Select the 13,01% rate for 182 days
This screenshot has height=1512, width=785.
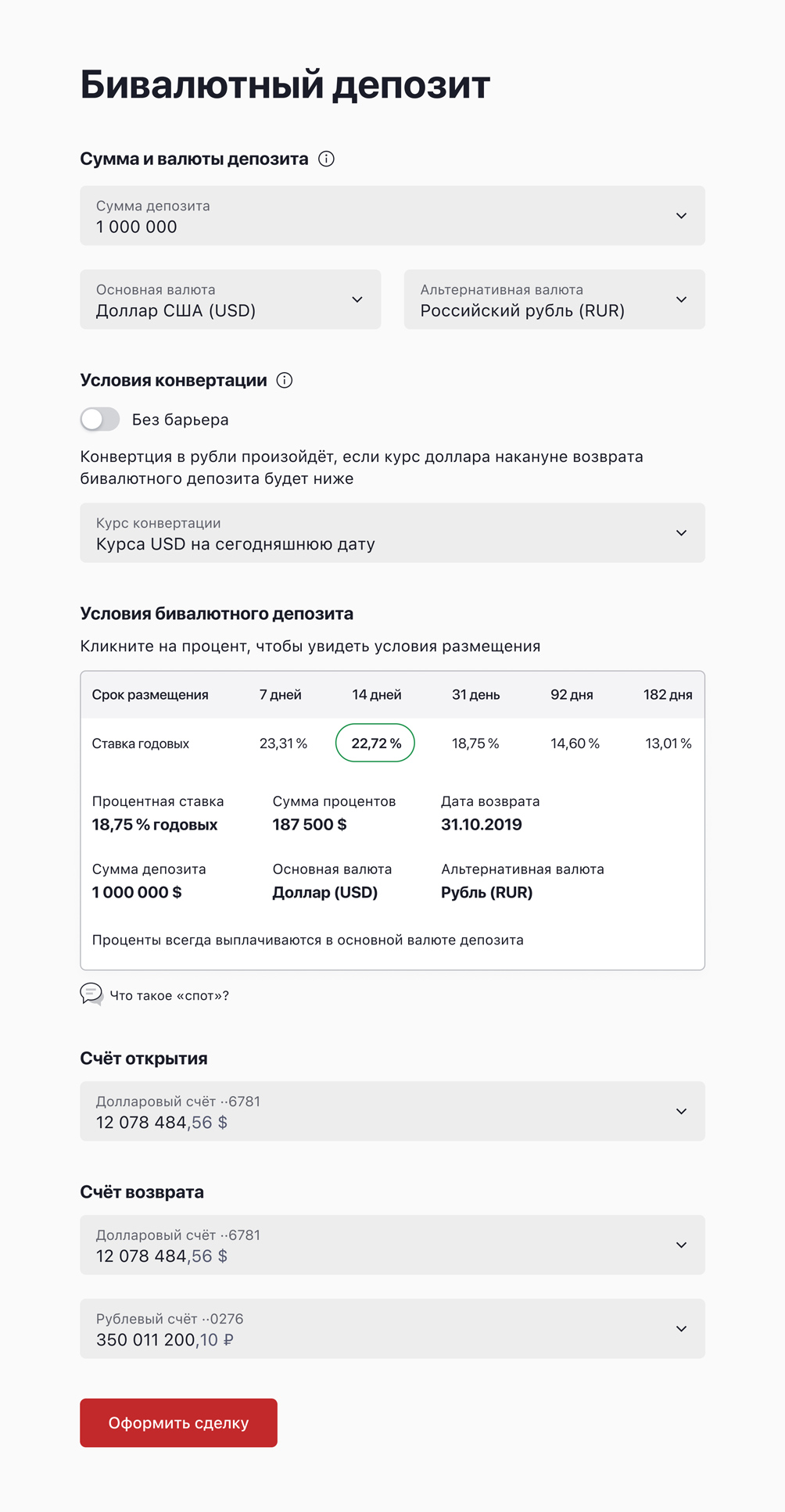click(668, 743)
